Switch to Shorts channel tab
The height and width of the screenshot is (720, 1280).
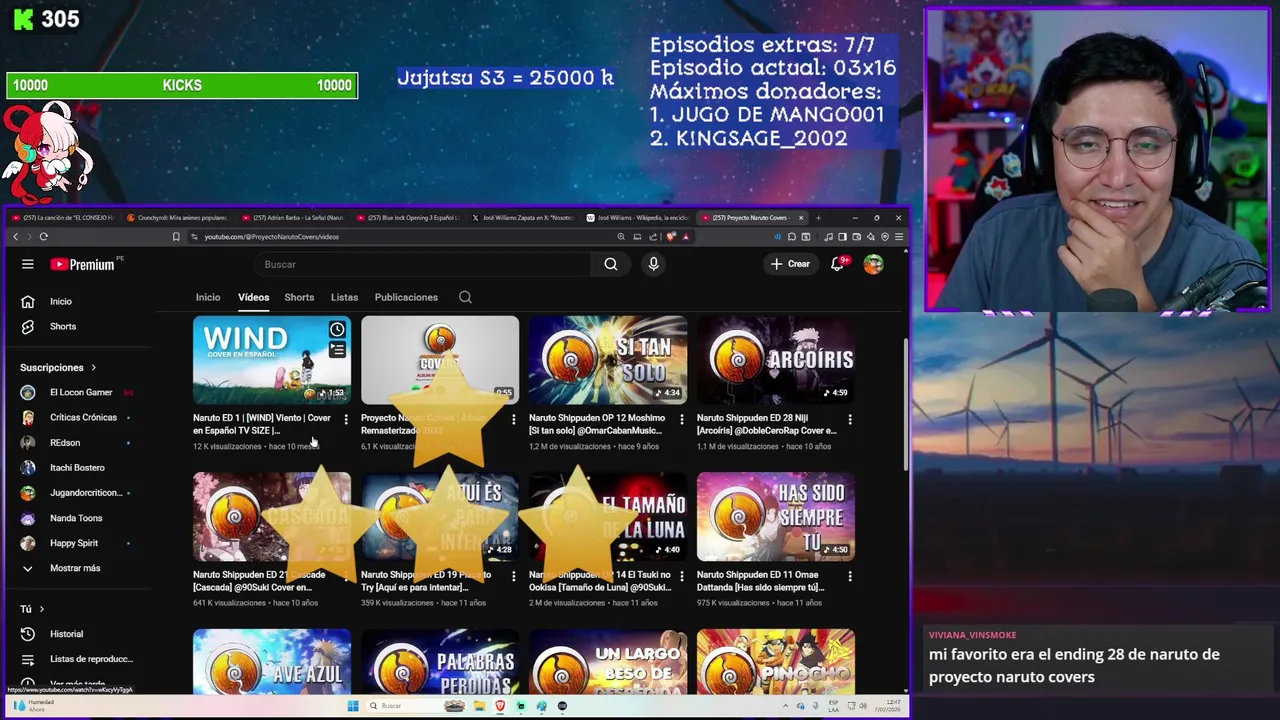(299, 297)
